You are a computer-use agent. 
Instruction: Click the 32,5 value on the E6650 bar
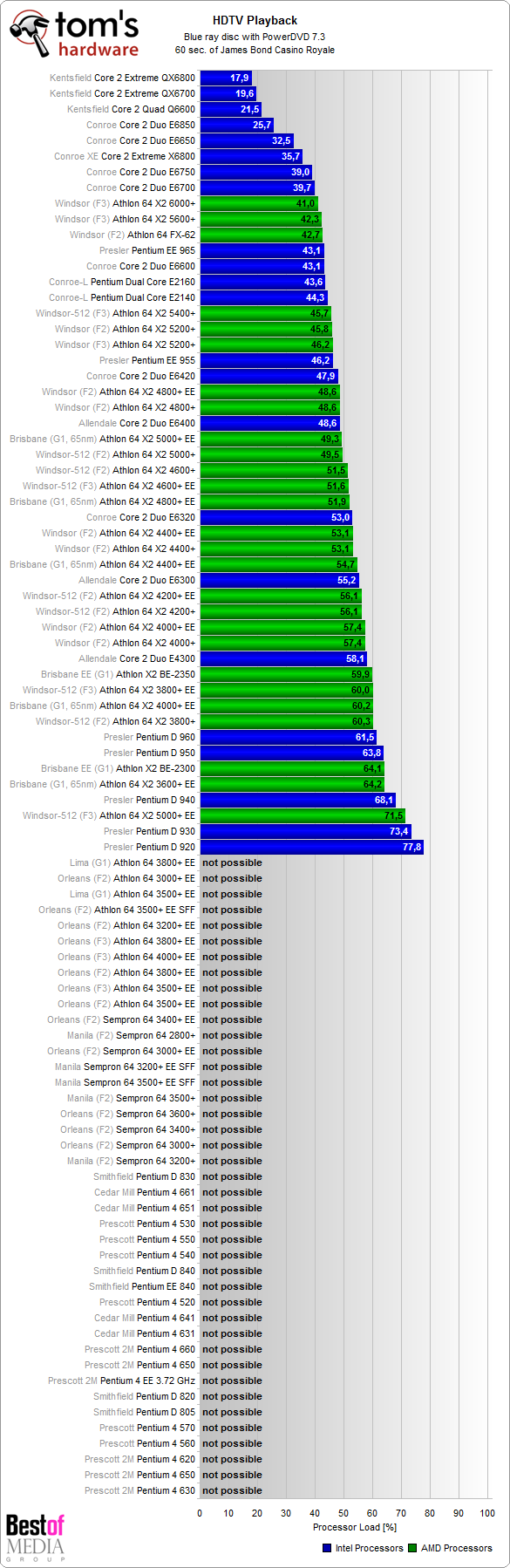pyautogui.click(x=281, y=140)
